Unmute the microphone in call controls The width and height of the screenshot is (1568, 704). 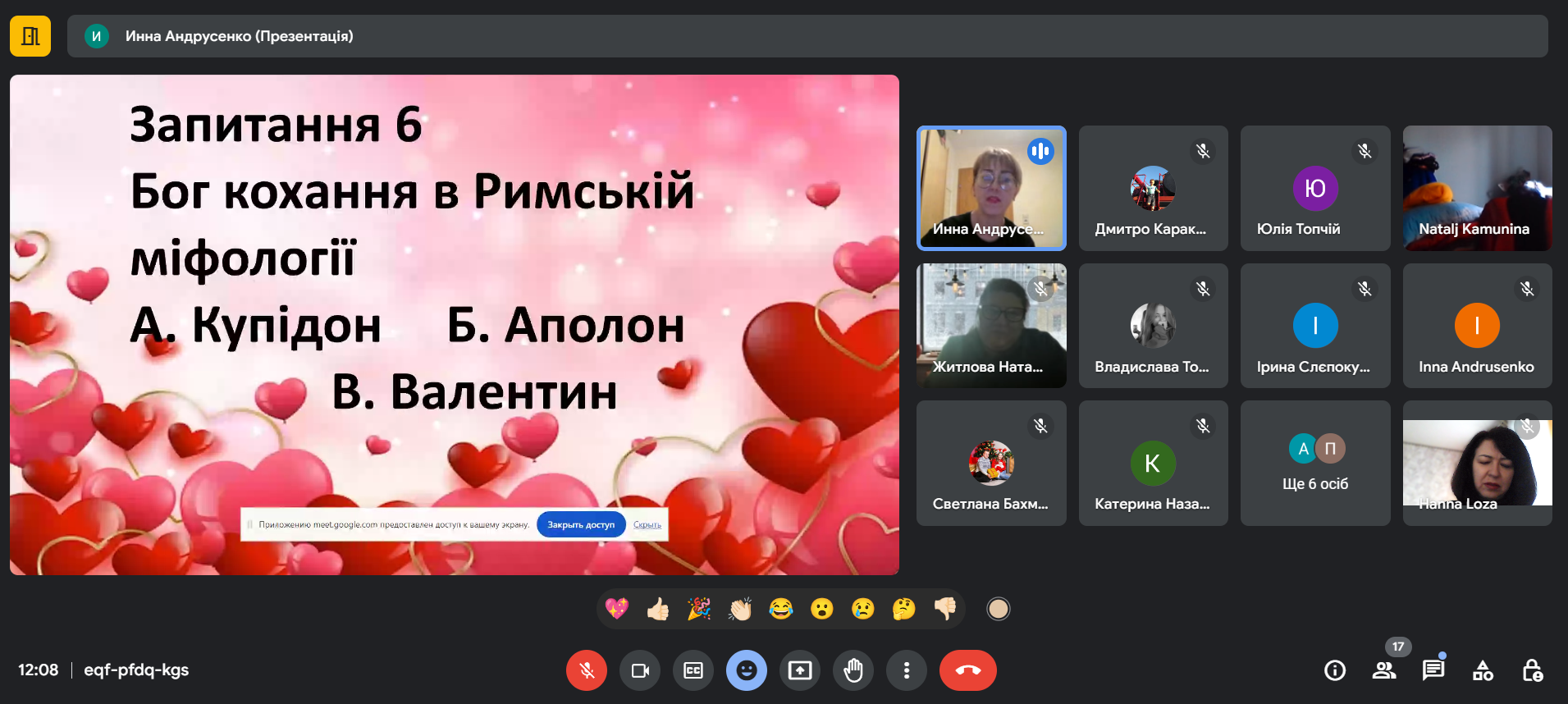coord(586,670)
